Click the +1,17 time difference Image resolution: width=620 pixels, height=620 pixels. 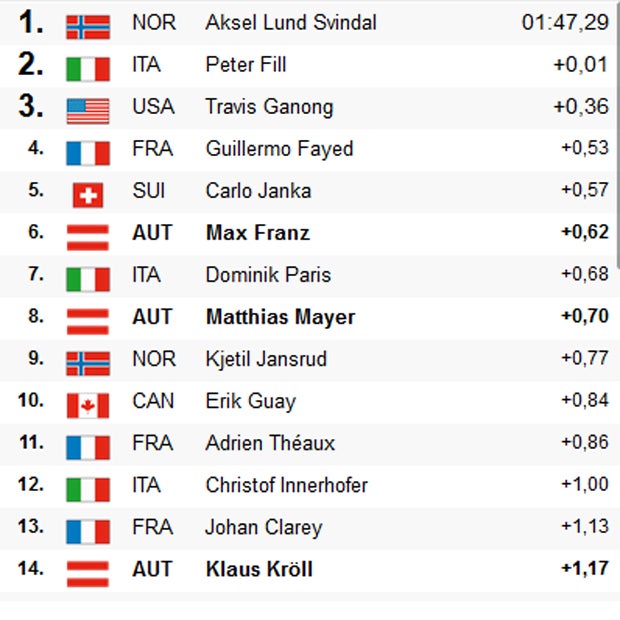(x=585, y=569)
